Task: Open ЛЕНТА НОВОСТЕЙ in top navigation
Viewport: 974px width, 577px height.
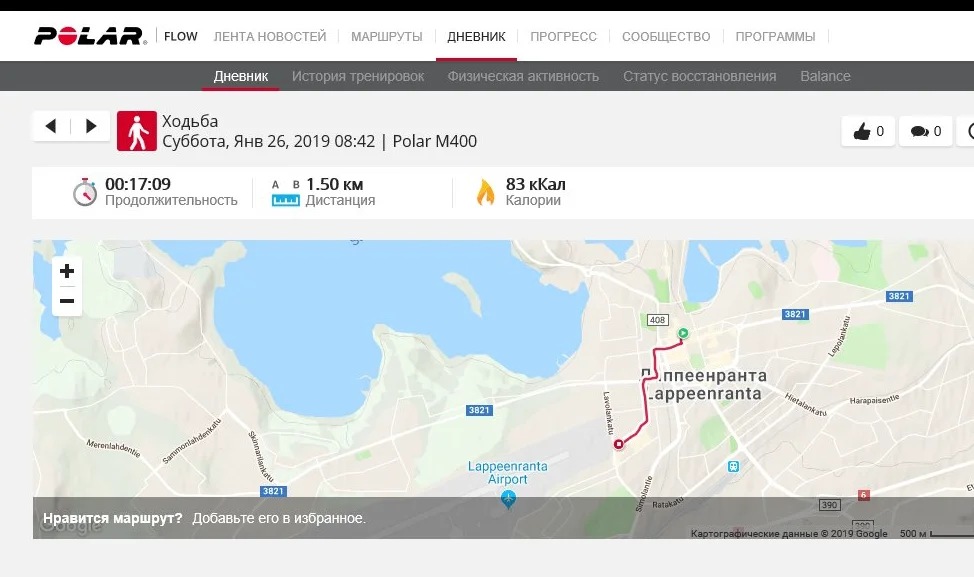Action: point(270,37)
